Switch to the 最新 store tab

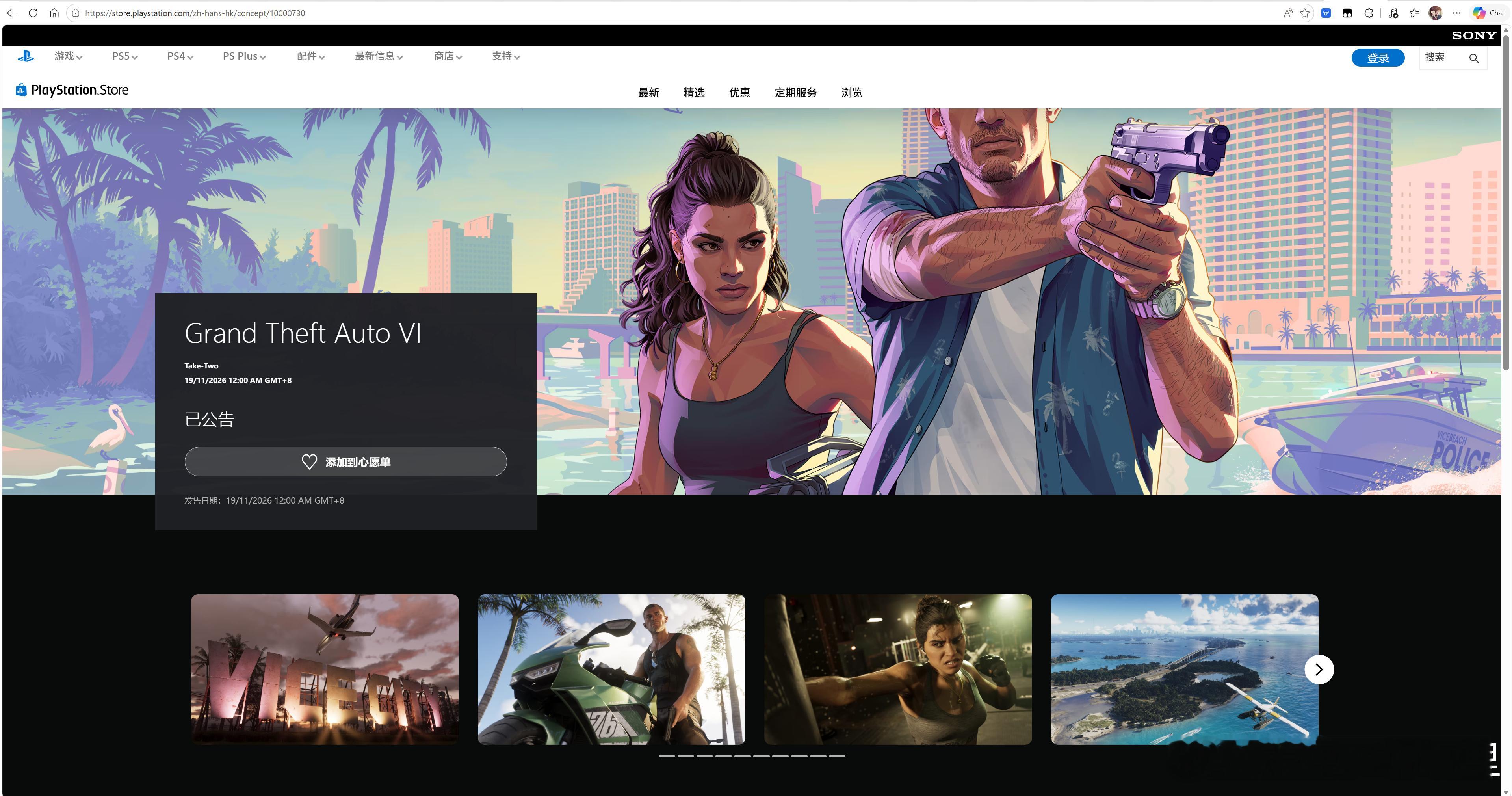(x=648, y=93)
